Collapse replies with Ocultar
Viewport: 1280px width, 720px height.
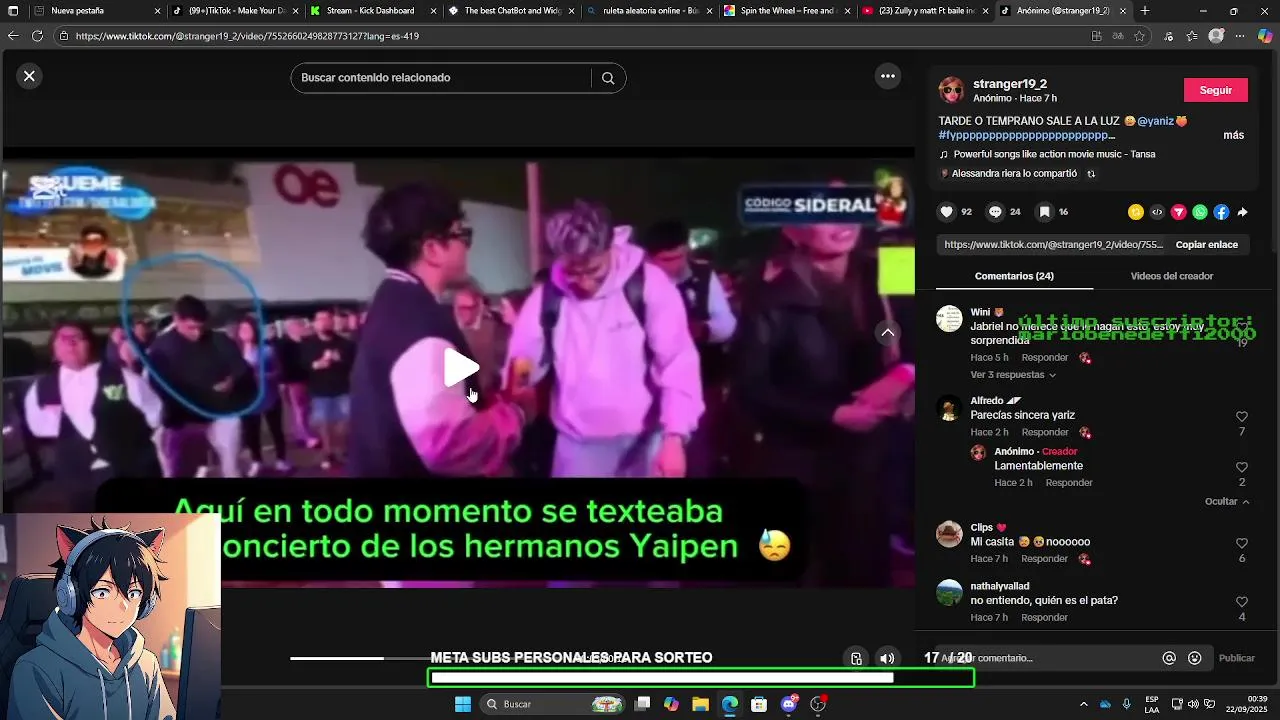tap(1227, 501)
